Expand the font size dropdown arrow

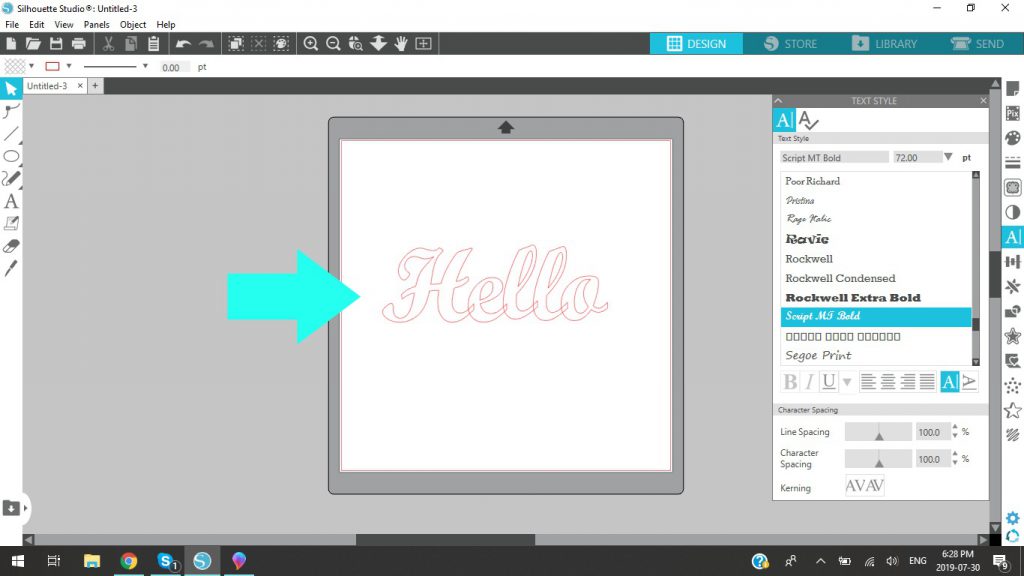[948, 157]
